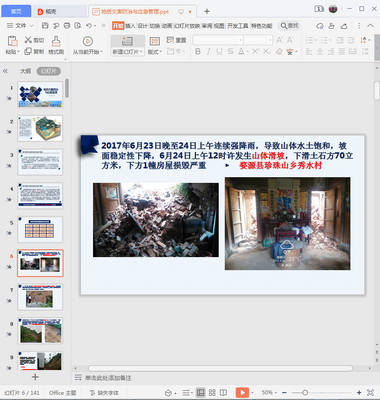Open the font name combo box
The height and width of the screenshot is (400, 380).
218,40
